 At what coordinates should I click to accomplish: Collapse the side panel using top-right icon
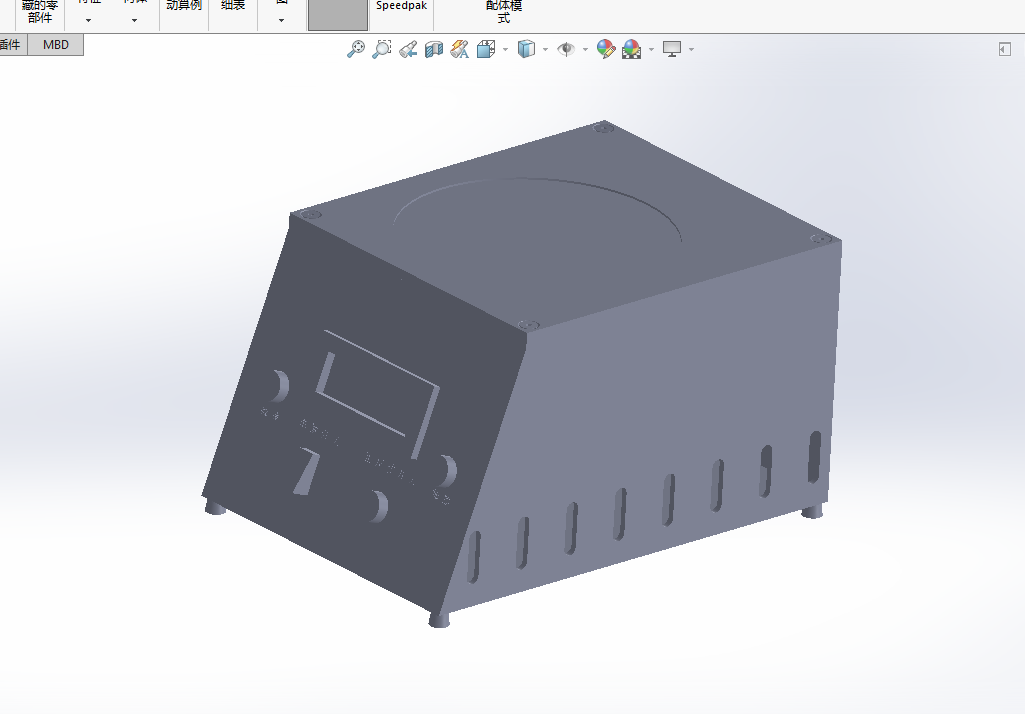[1005, 49]
